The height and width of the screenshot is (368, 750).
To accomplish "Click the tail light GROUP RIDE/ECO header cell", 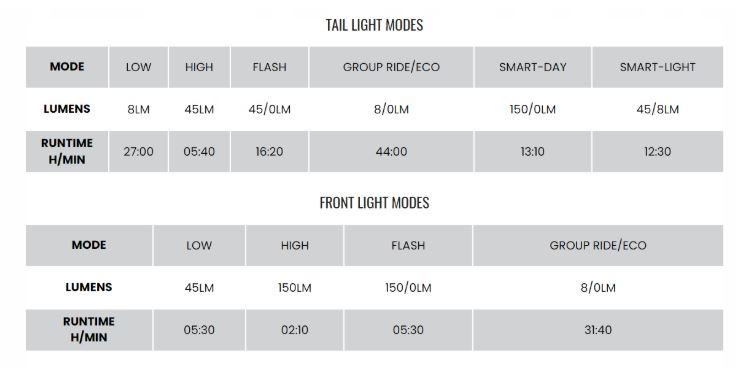I will [391, 67].
